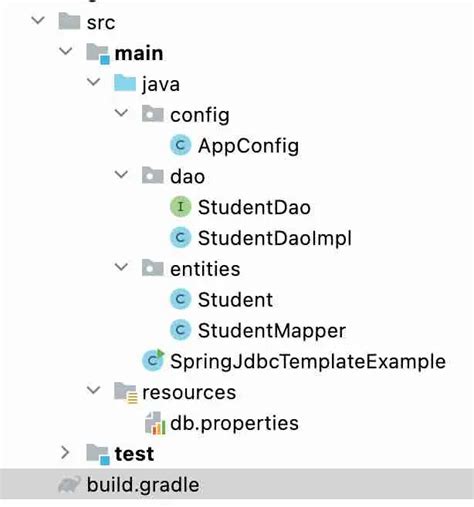Click the db.properties file icon
The image size is (474, 507).
[155, 423]
